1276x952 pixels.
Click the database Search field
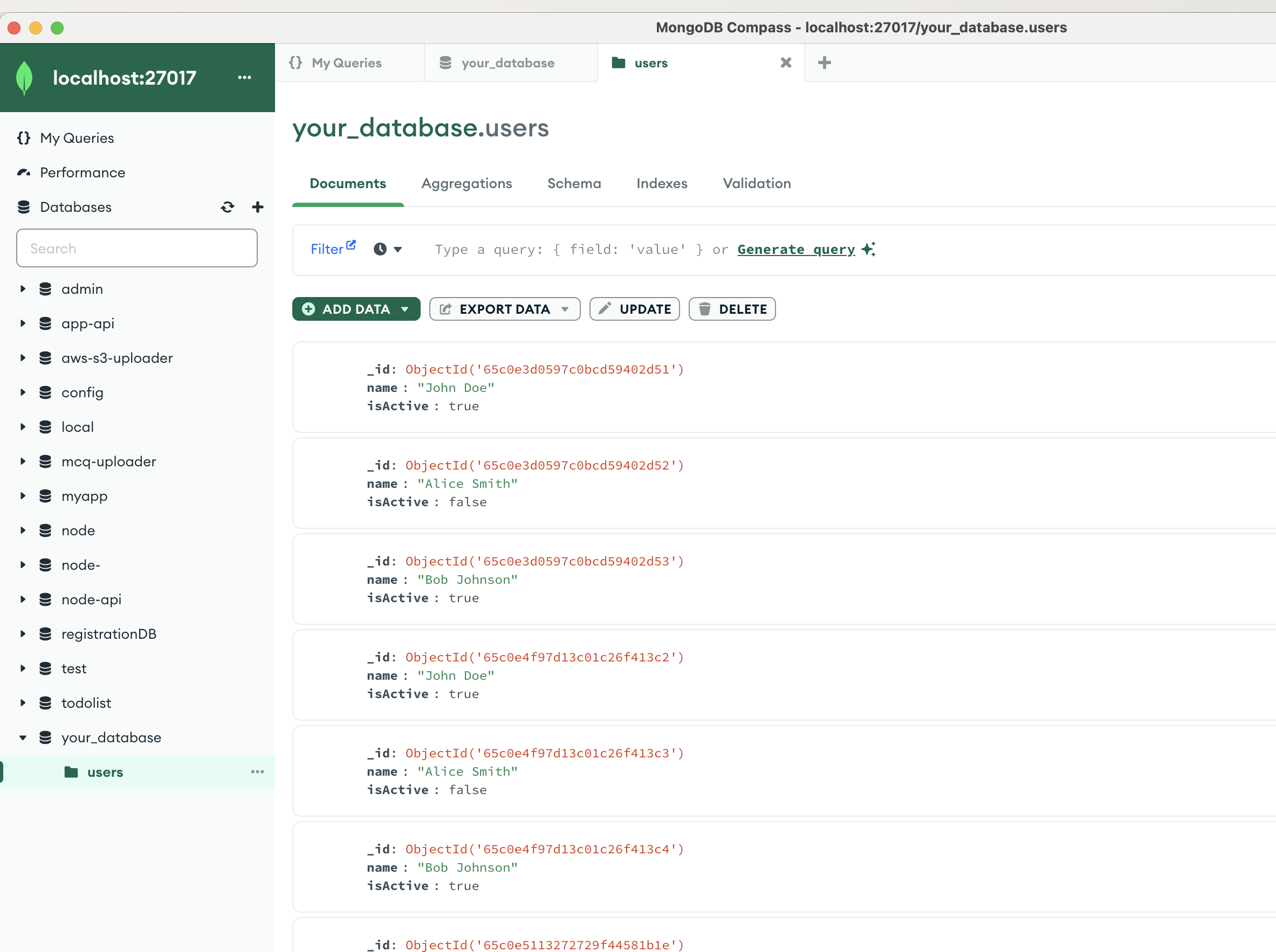click(136, 249)
